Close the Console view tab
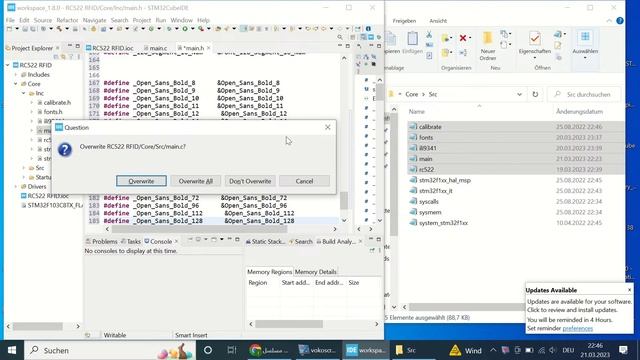 coord(176,241)
